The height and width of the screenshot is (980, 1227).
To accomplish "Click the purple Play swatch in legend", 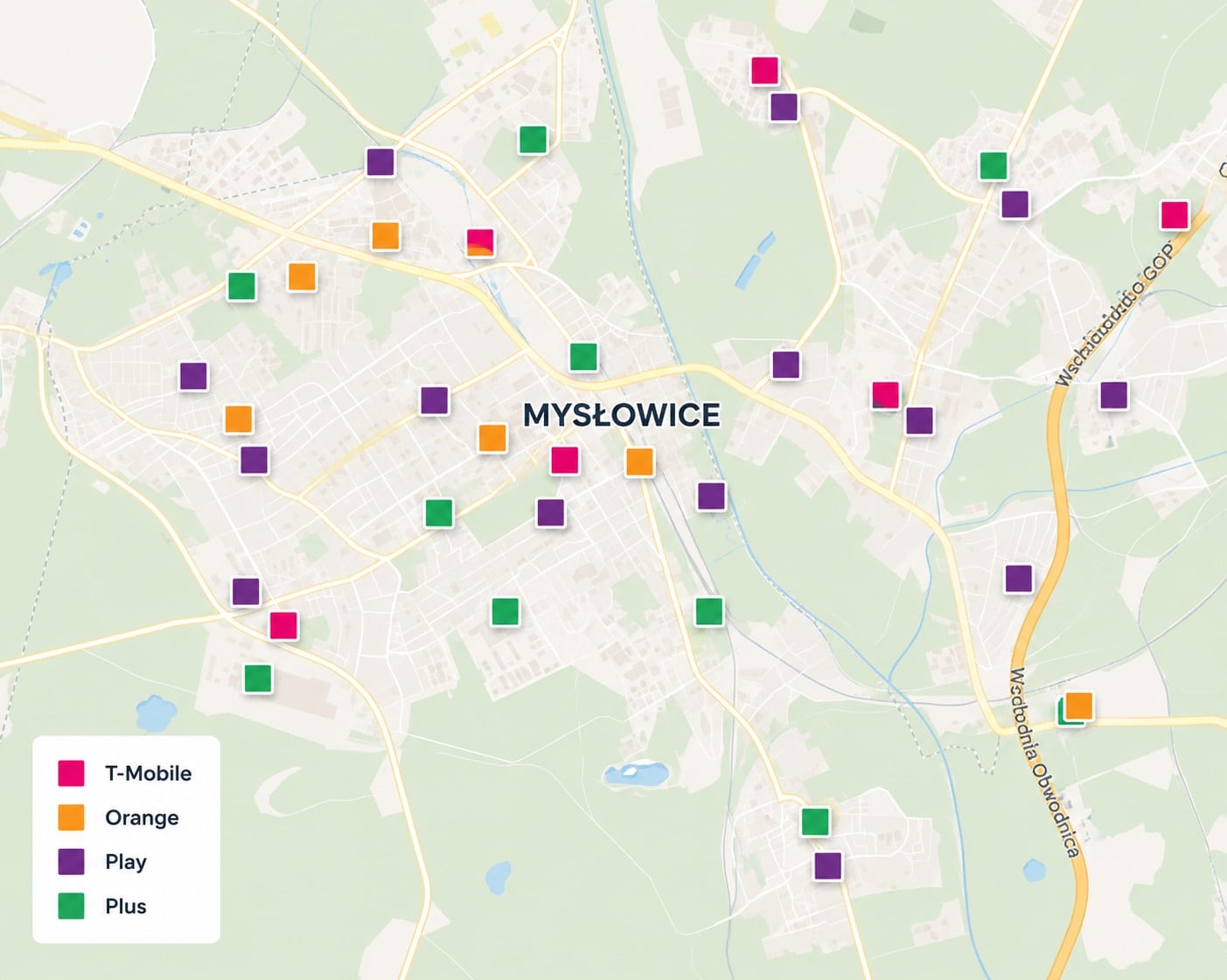I will (71, 862).
